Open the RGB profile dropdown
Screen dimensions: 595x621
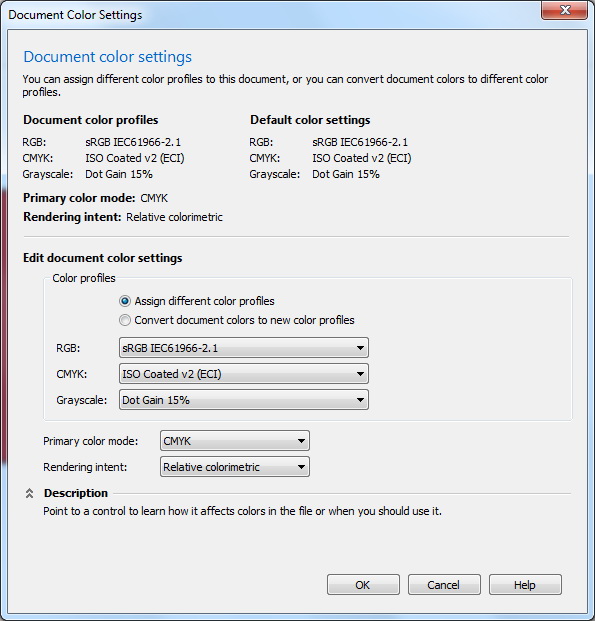coord(244,348)
